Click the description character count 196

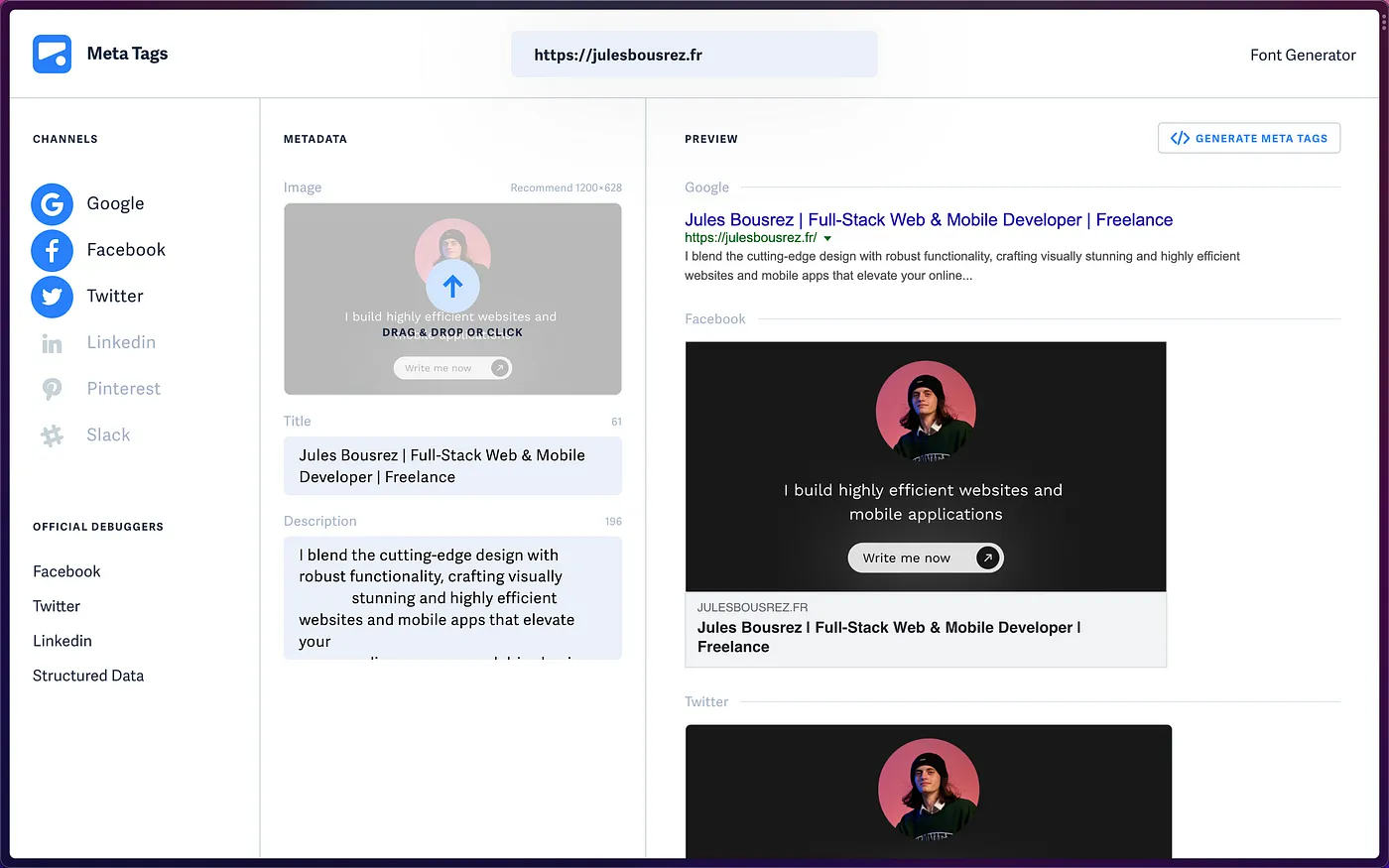click(613, 521)
